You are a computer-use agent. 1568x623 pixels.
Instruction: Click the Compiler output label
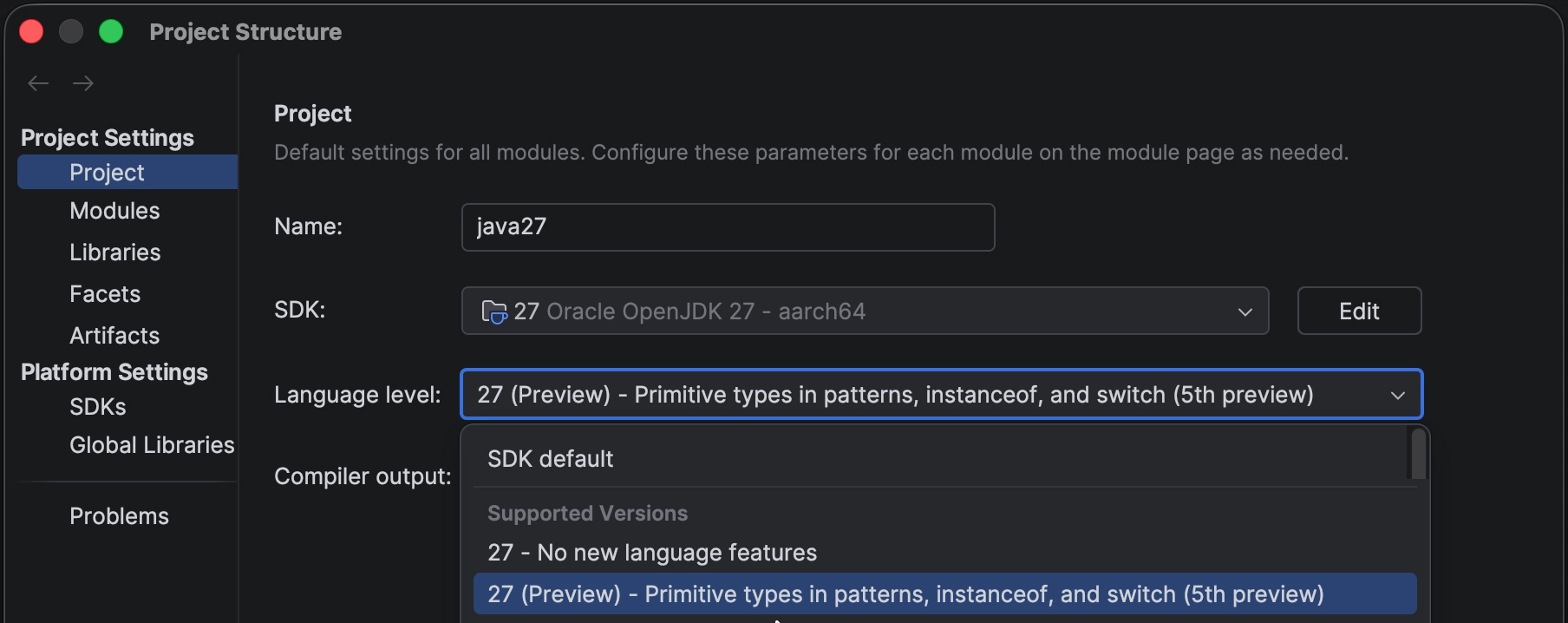tap(363, 476)
